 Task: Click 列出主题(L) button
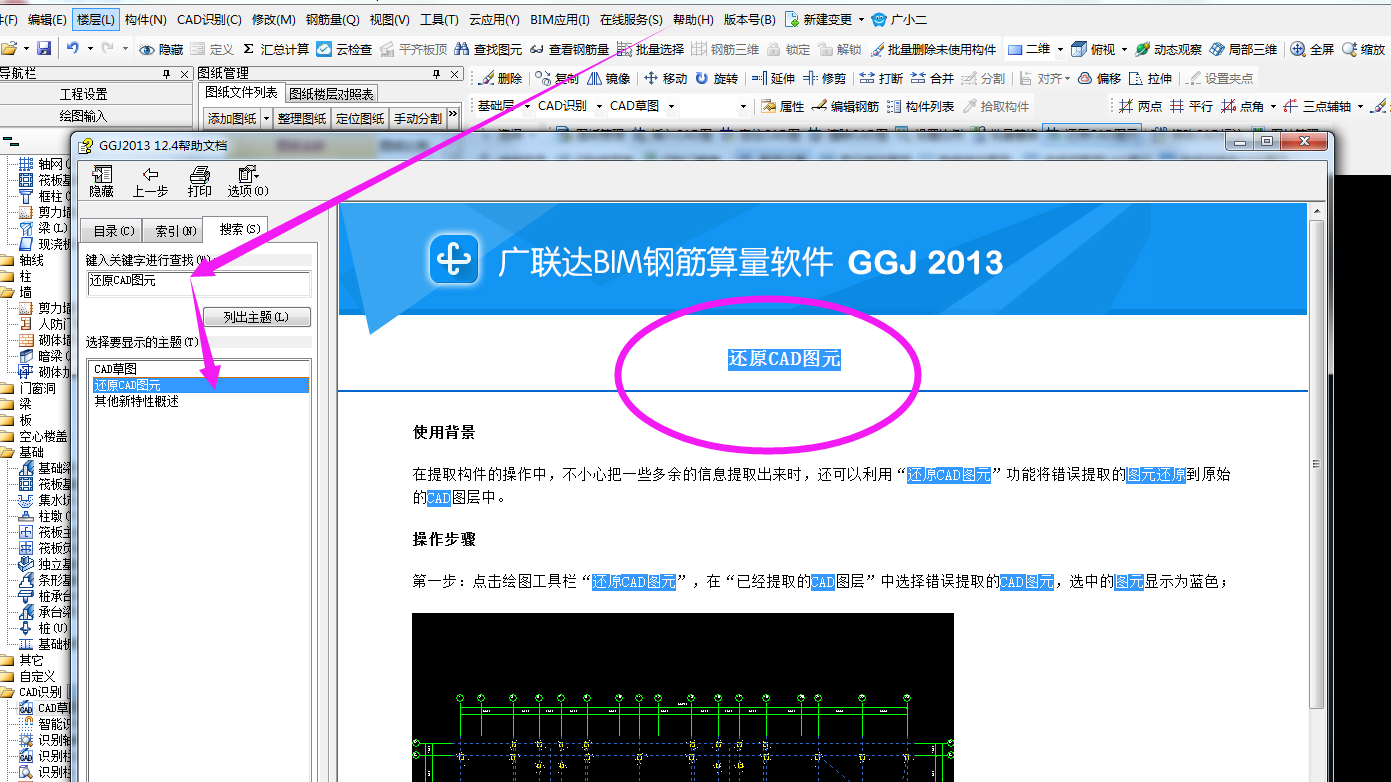click(257, 317)
